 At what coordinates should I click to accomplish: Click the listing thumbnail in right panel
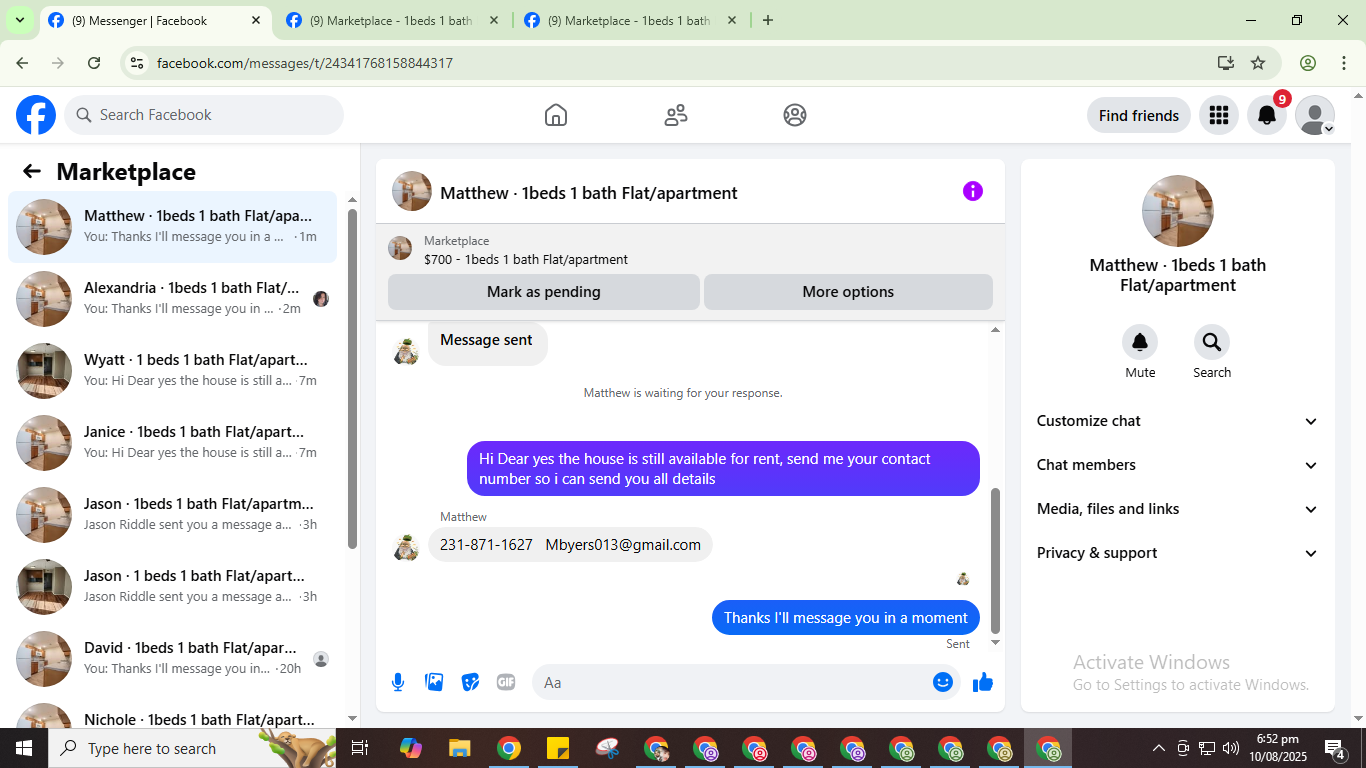pos(1178,211)
